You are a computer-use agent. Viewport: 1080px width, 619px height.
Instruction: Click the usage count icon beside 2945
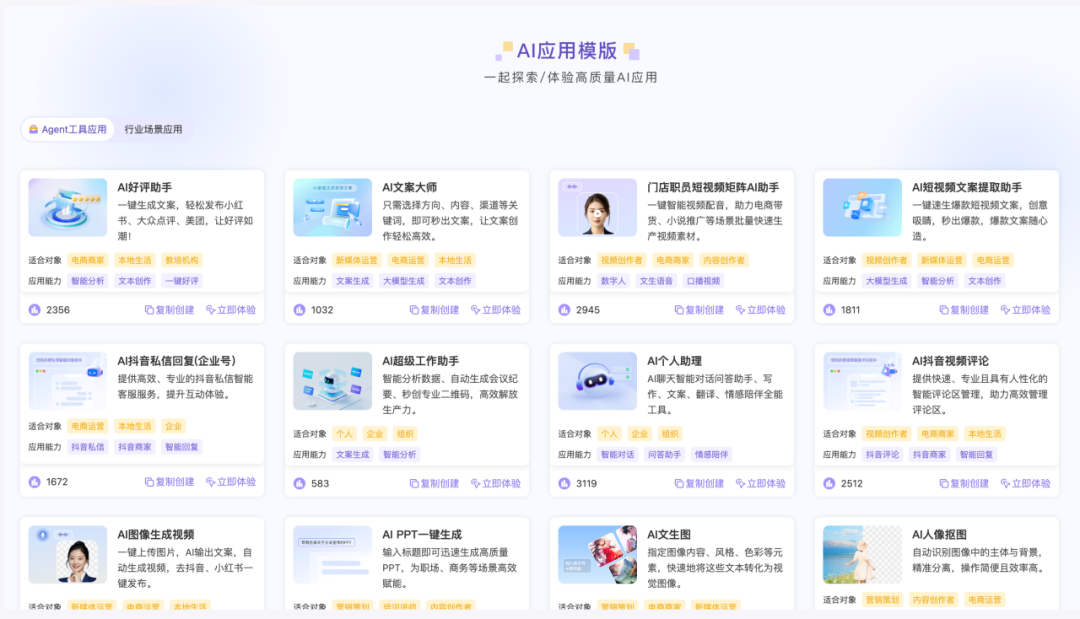tap(564, 310)
